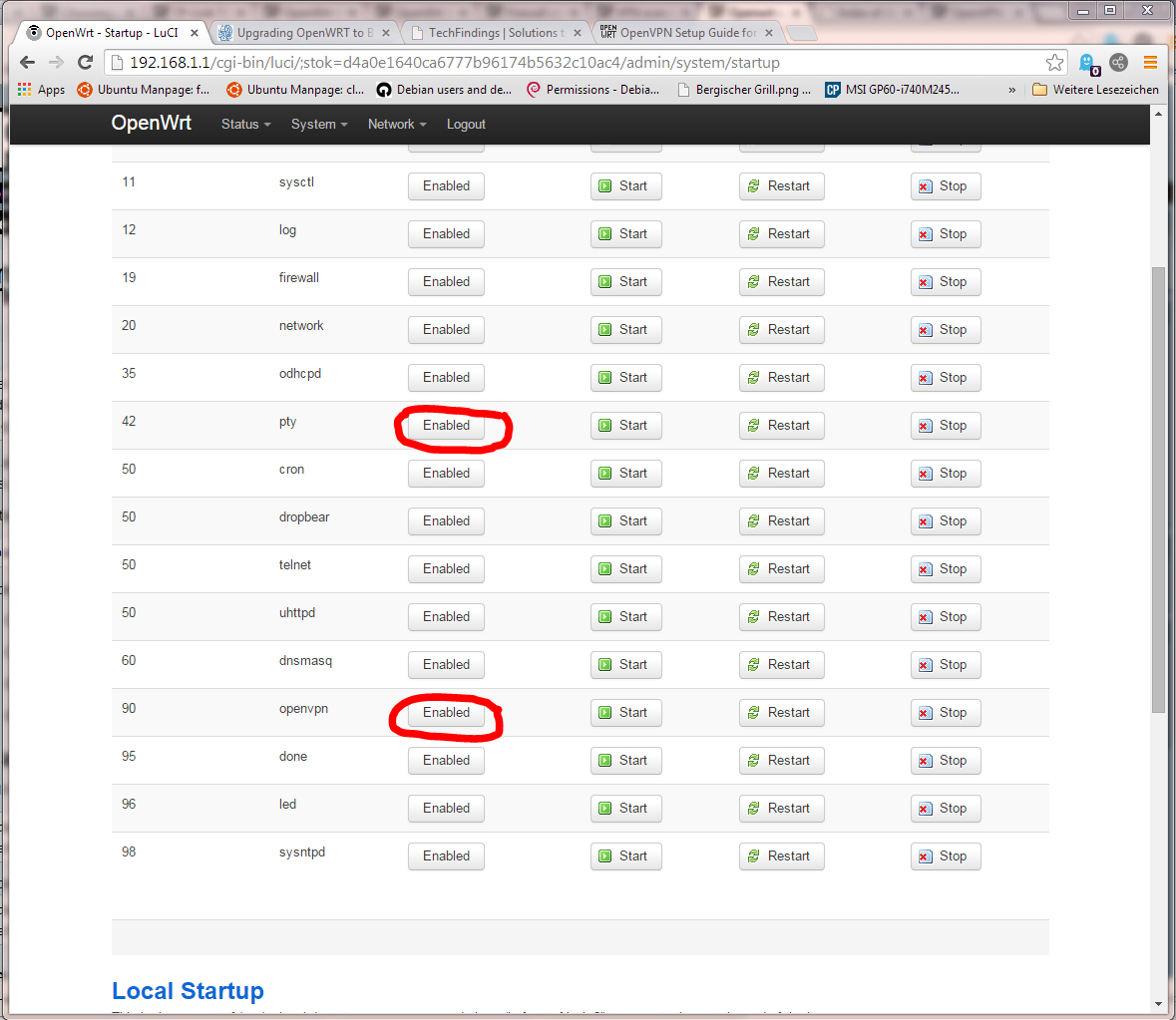Restart the dnsmasq service
Image resolution: width=1176 pixels, height=1020 pixels.
(x=781, y=665)
